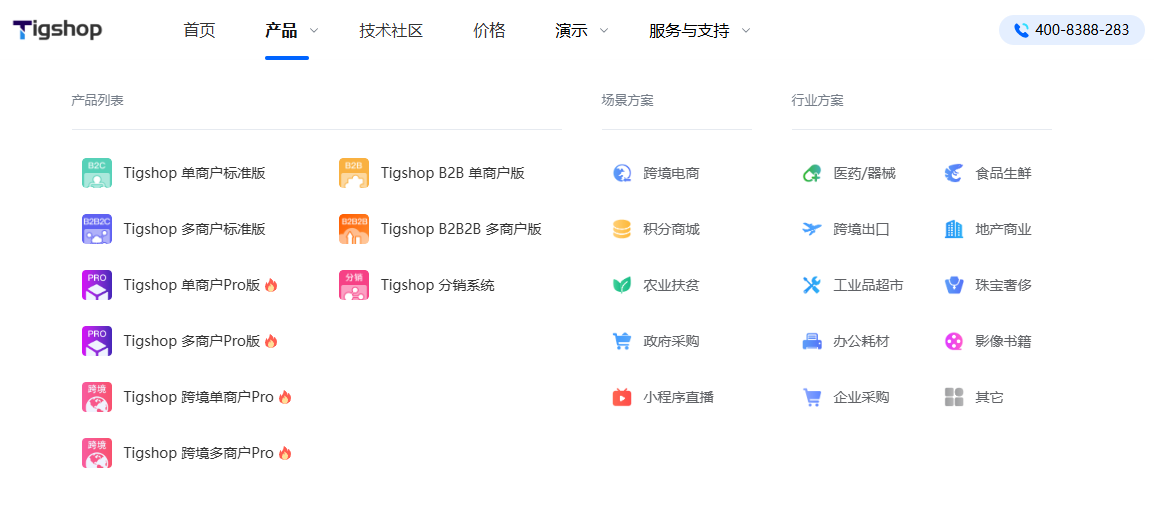Open Tigshop 多商户Pro版 link
This screenshot has height=520, width=1154.
point(192,341)
